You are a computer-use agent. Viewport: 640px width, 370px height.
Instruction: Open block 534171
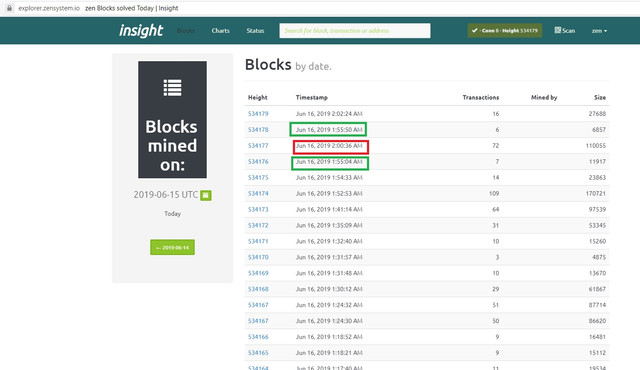258,241
